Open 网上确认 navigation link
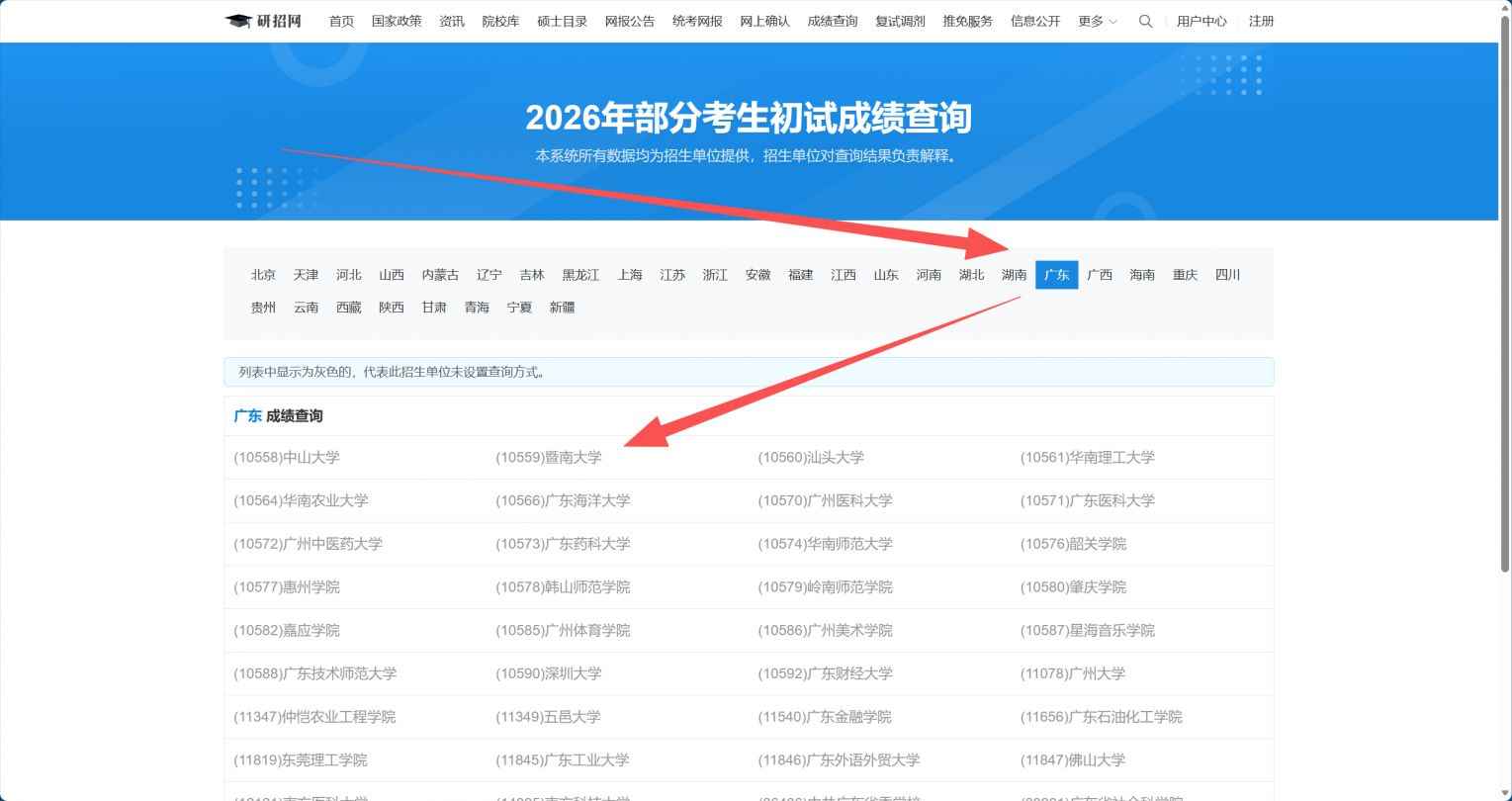This screenshot has height=801, width=1512. (x=764, y=21)
